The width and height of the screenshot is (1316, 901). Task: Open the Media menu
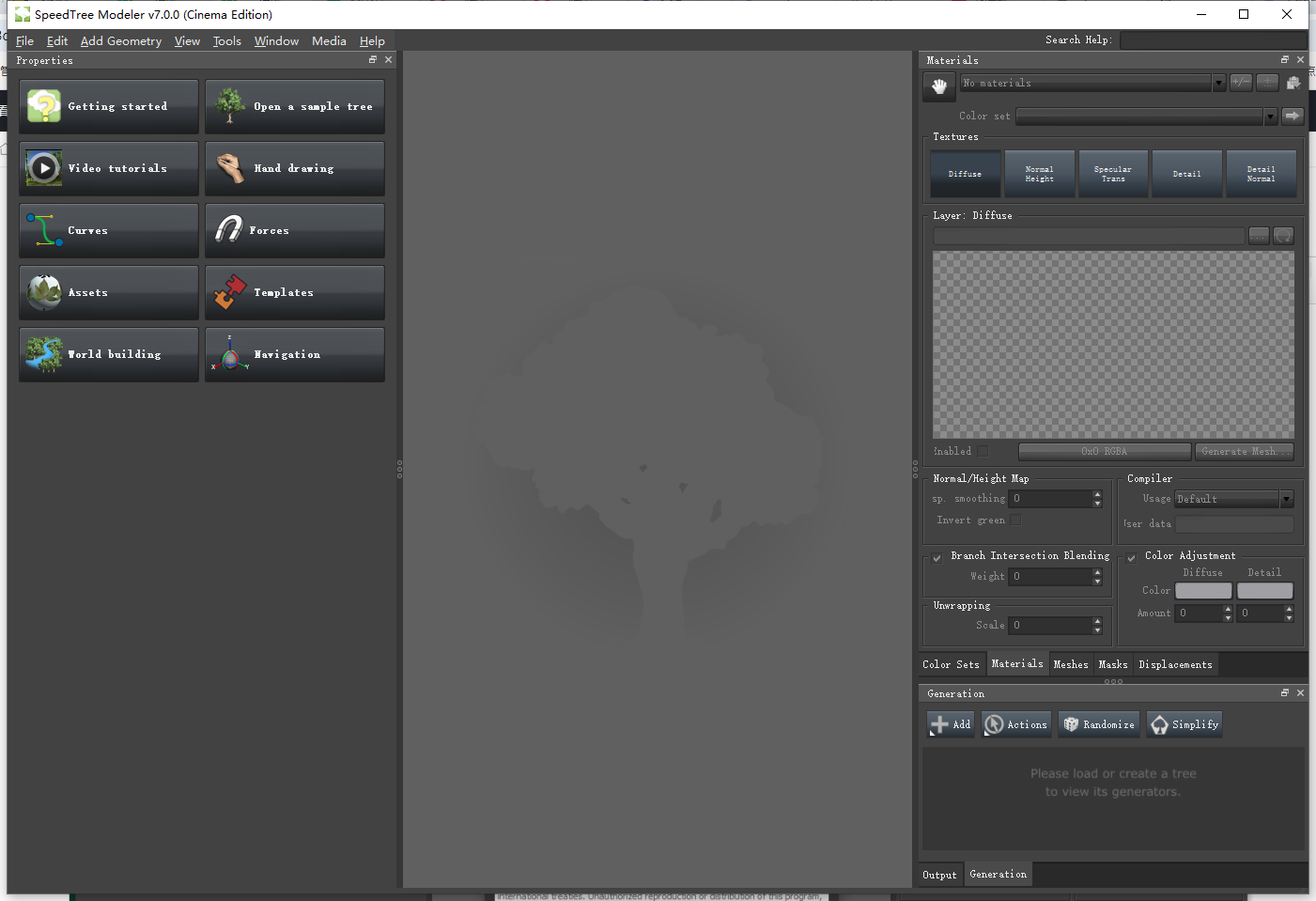(329, 41)
